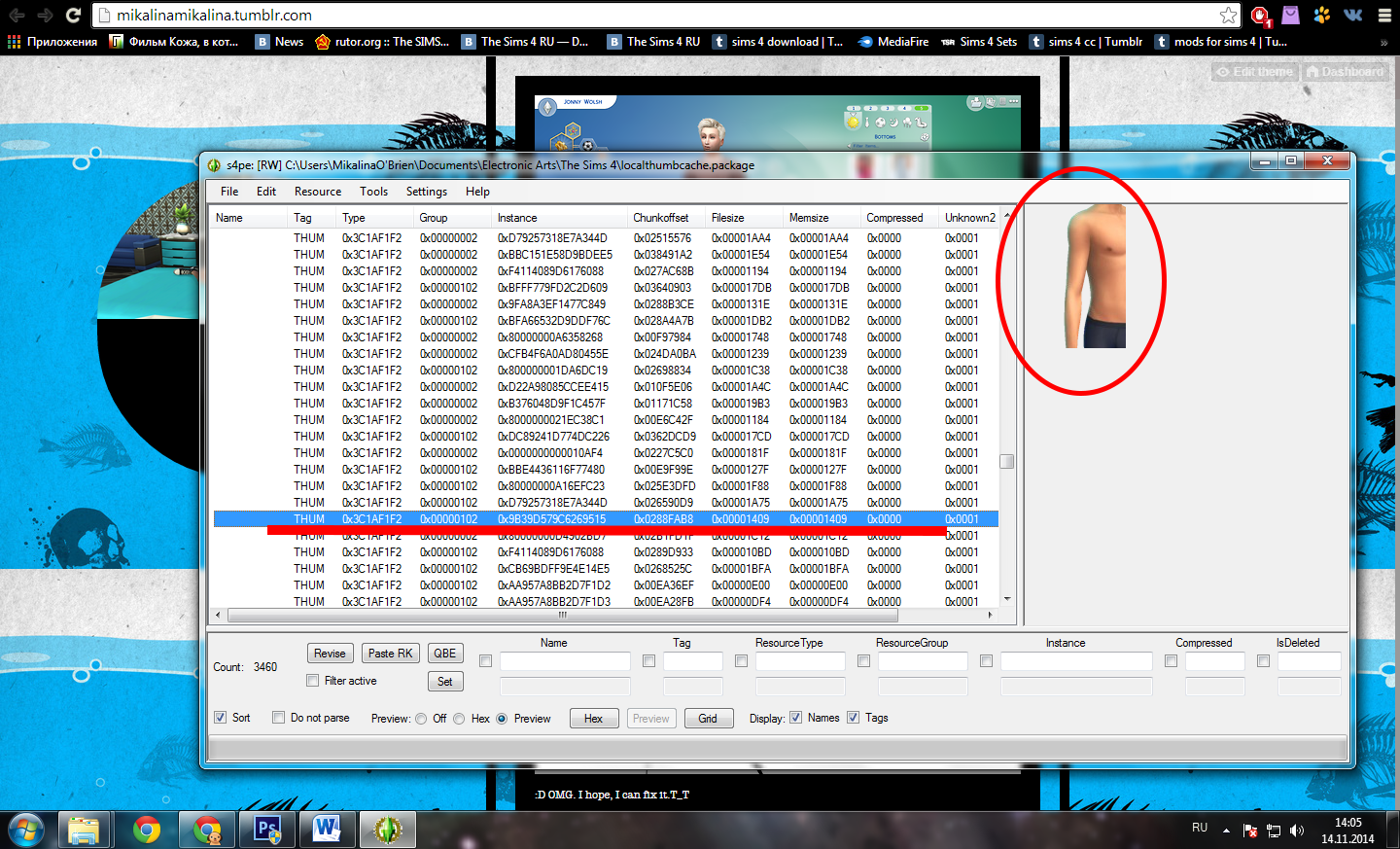The image size is (1400, 849).
Task: Show hidden system tray icons arrow
Action: [x=1226, y=831]
